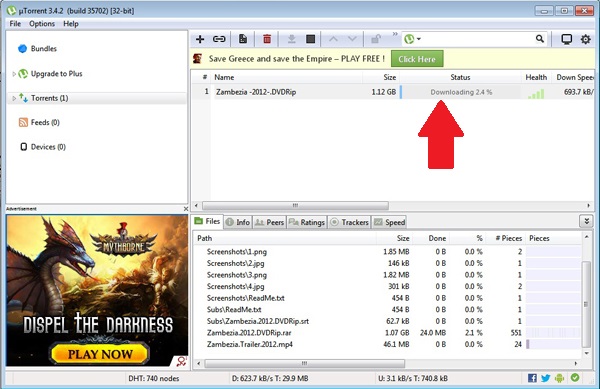Screen dimensions: 600x389
Task: Select Torrents (1) in the sidebar
Action: coord(49,98)
